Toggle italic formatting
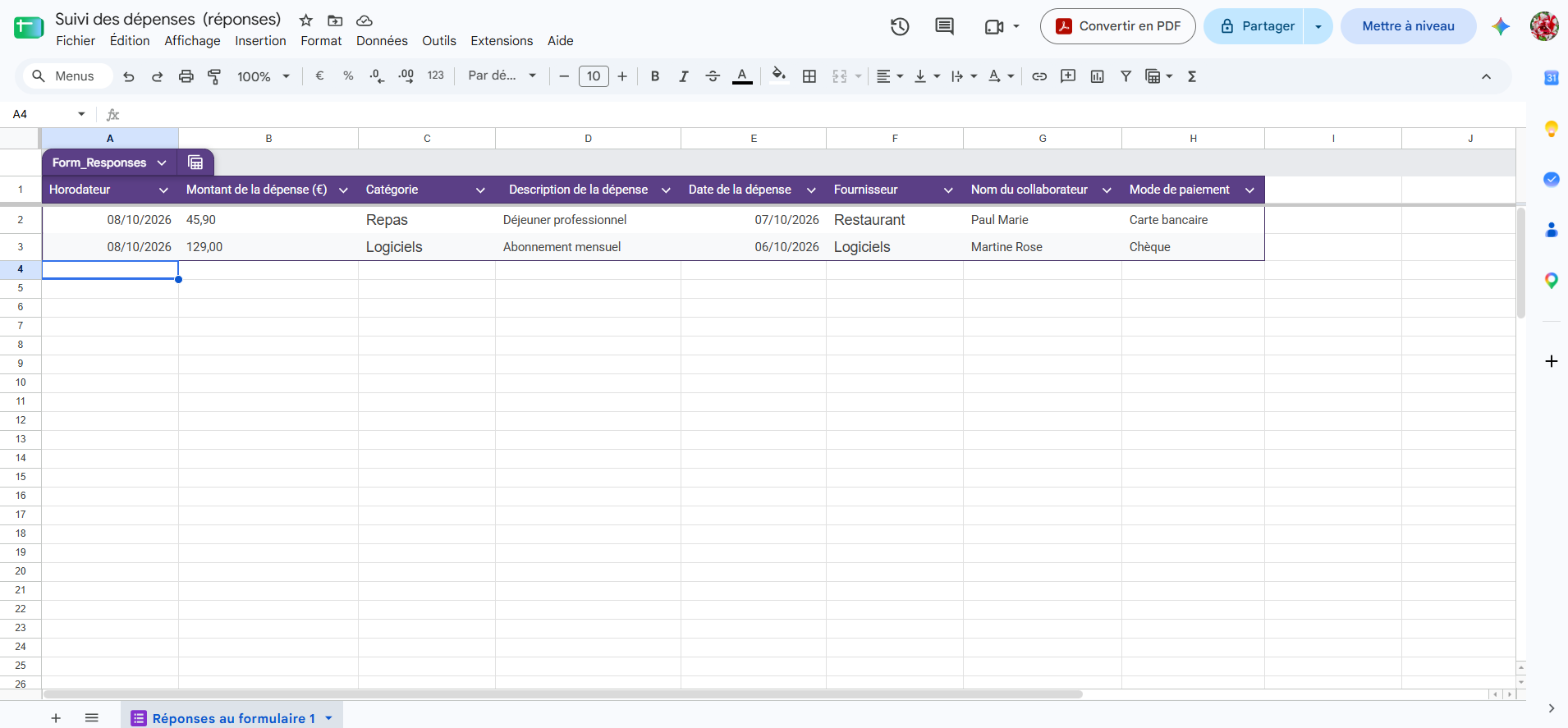The width and height of the screenshot is (1568, 728). tap(683, 76)
